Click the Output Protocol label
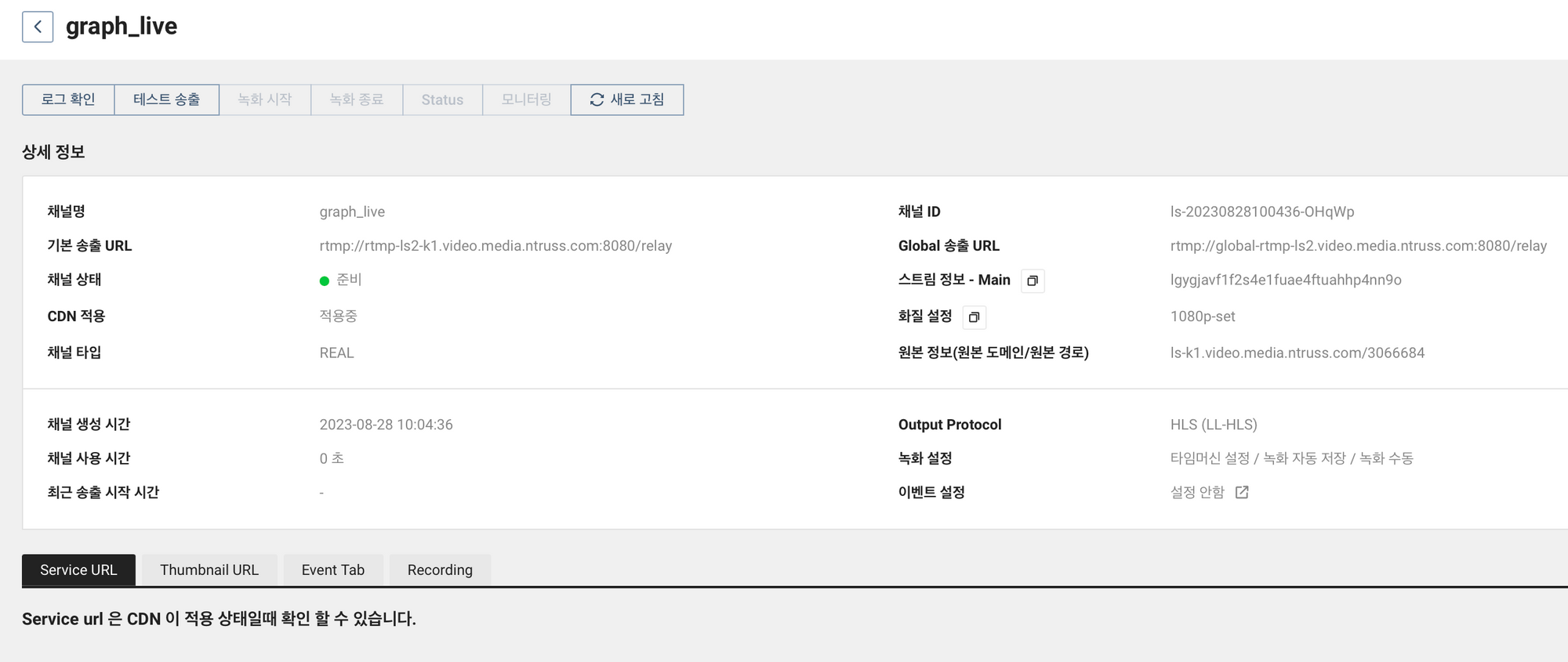Viewport: 1568px width, 662px height. [950, 425]
